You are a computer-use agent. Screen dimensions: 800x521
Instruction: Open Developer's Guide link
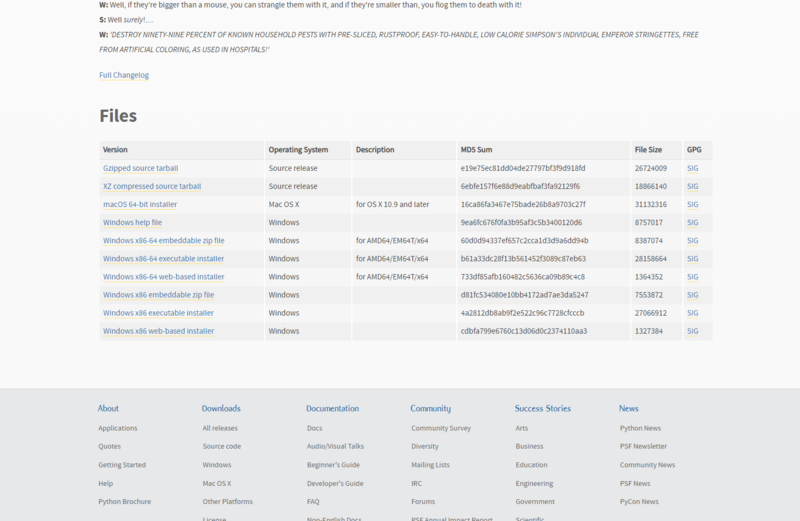pyautogui.click(x=335, y=483)
